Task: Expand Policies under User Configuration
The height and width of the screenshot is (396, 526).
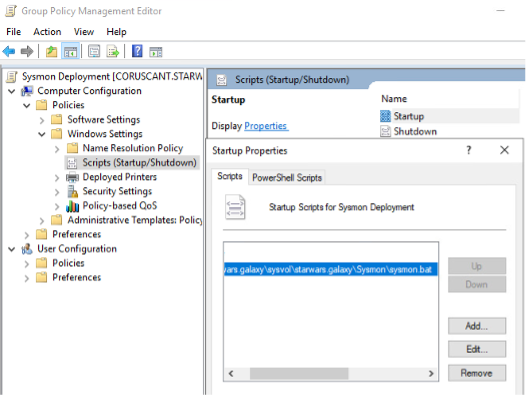Action: 27,264
